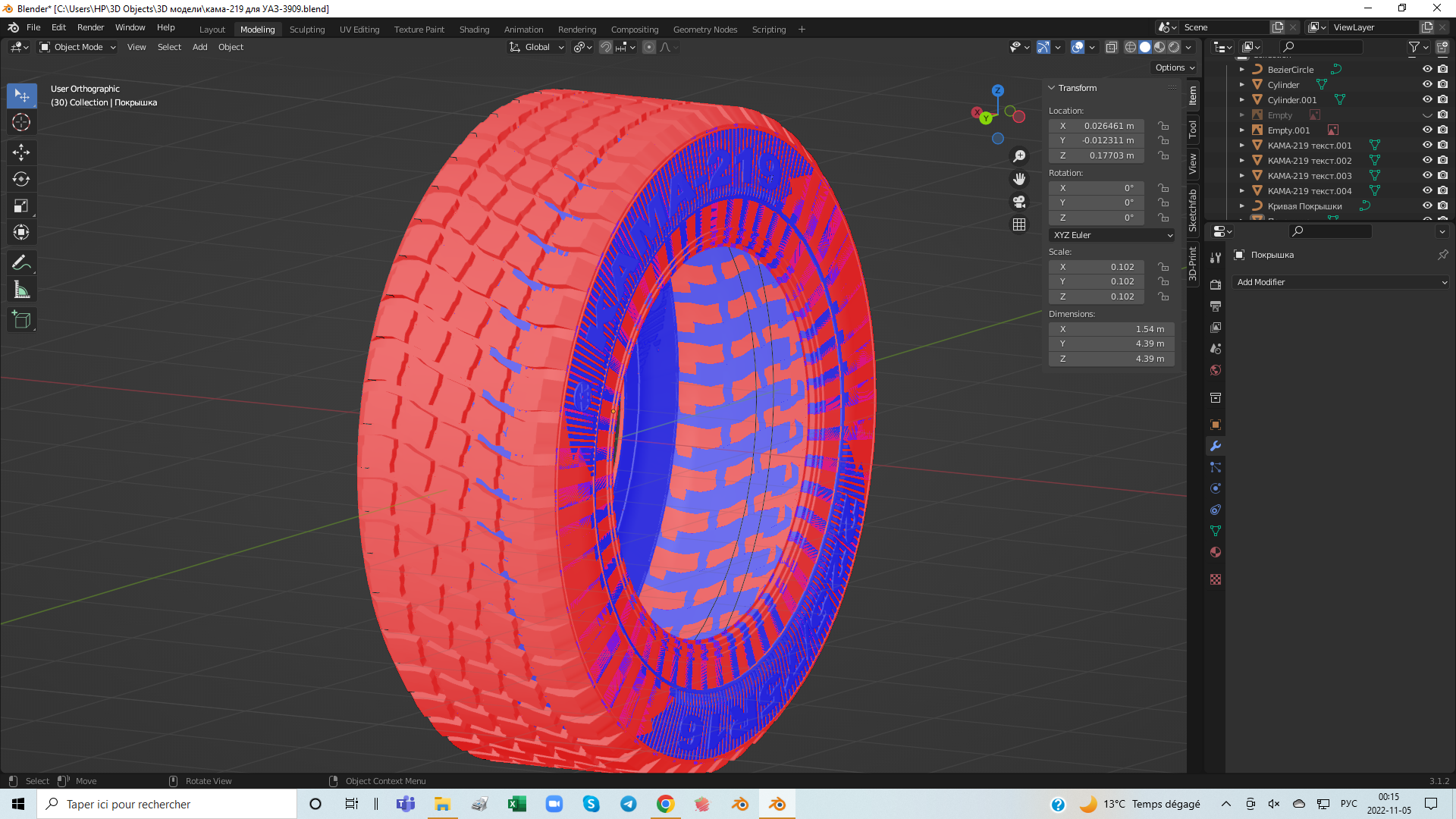This screenshot has height=819, width=1456.
Task: Toggle camera view in viewport
Action: [x=1019, y=202]
